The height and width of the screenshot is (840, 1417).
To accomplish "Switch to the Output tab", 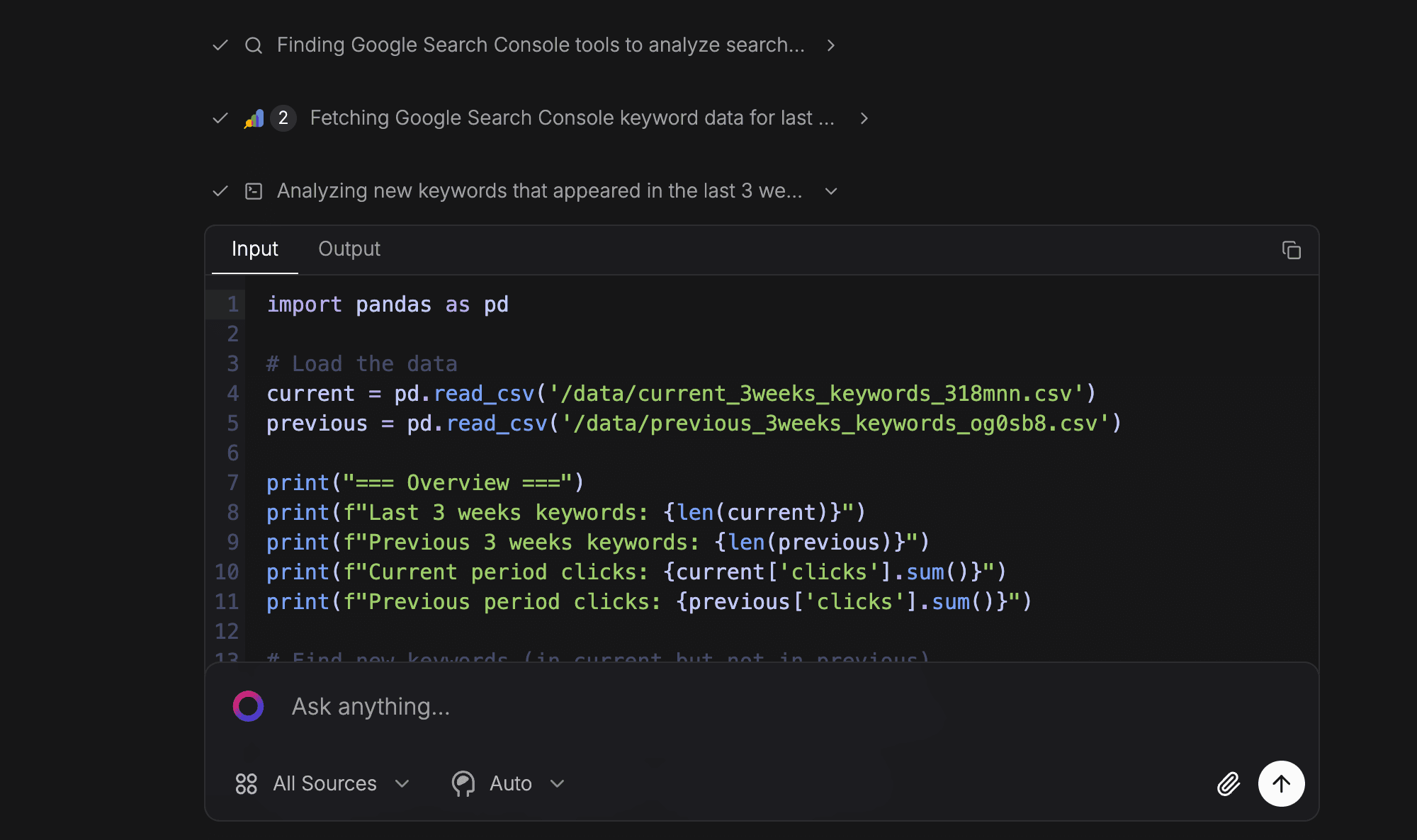I will (x=349, y=249).
